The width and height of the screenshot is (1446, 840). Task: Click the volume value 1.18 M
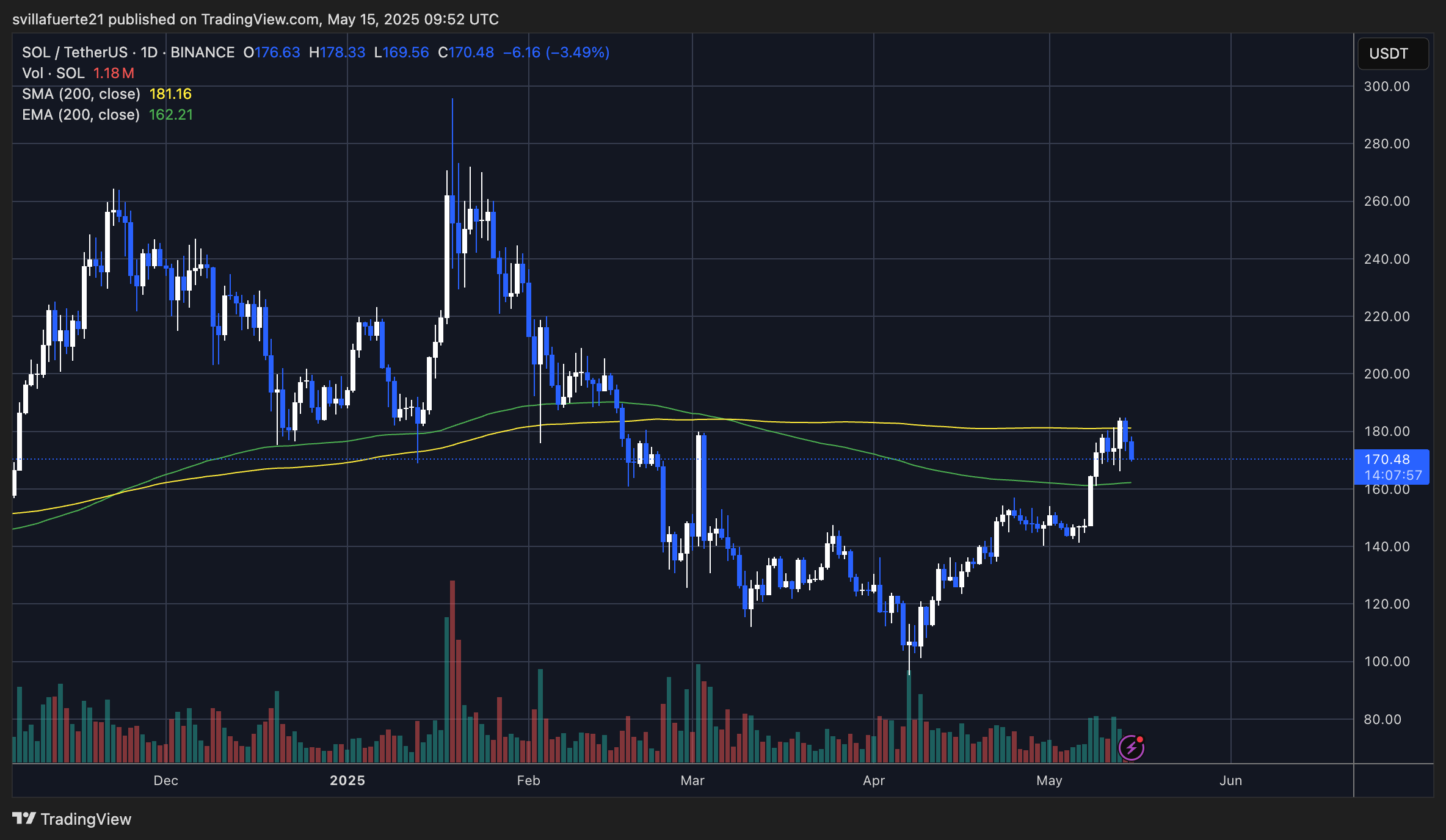point(114,73)
